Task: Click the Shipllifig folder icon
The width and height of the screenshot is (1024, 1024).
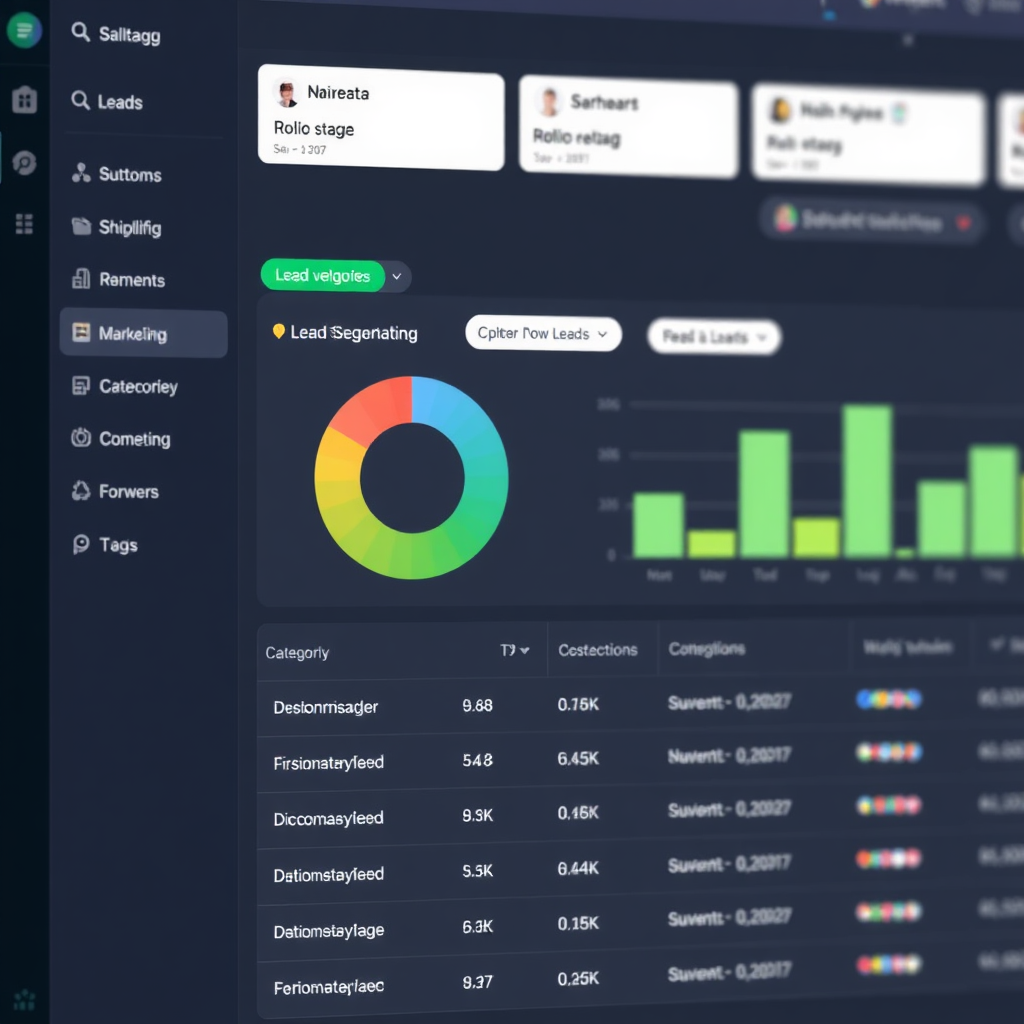Action: click(x=81, y=227)
